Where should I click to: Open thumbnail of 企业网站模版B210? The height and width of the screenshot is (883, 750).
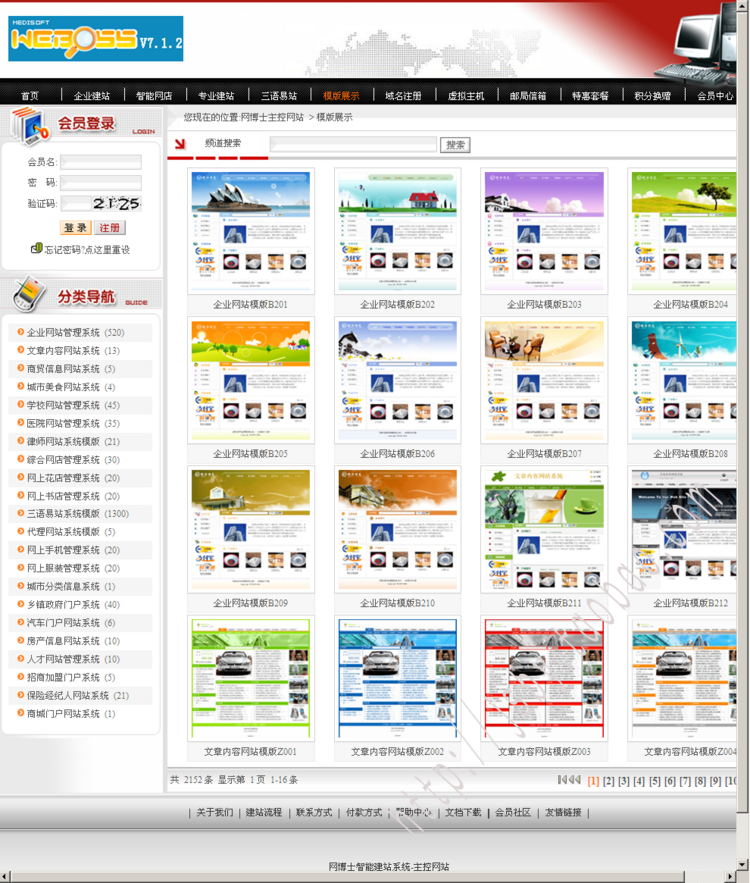point(398,529)
